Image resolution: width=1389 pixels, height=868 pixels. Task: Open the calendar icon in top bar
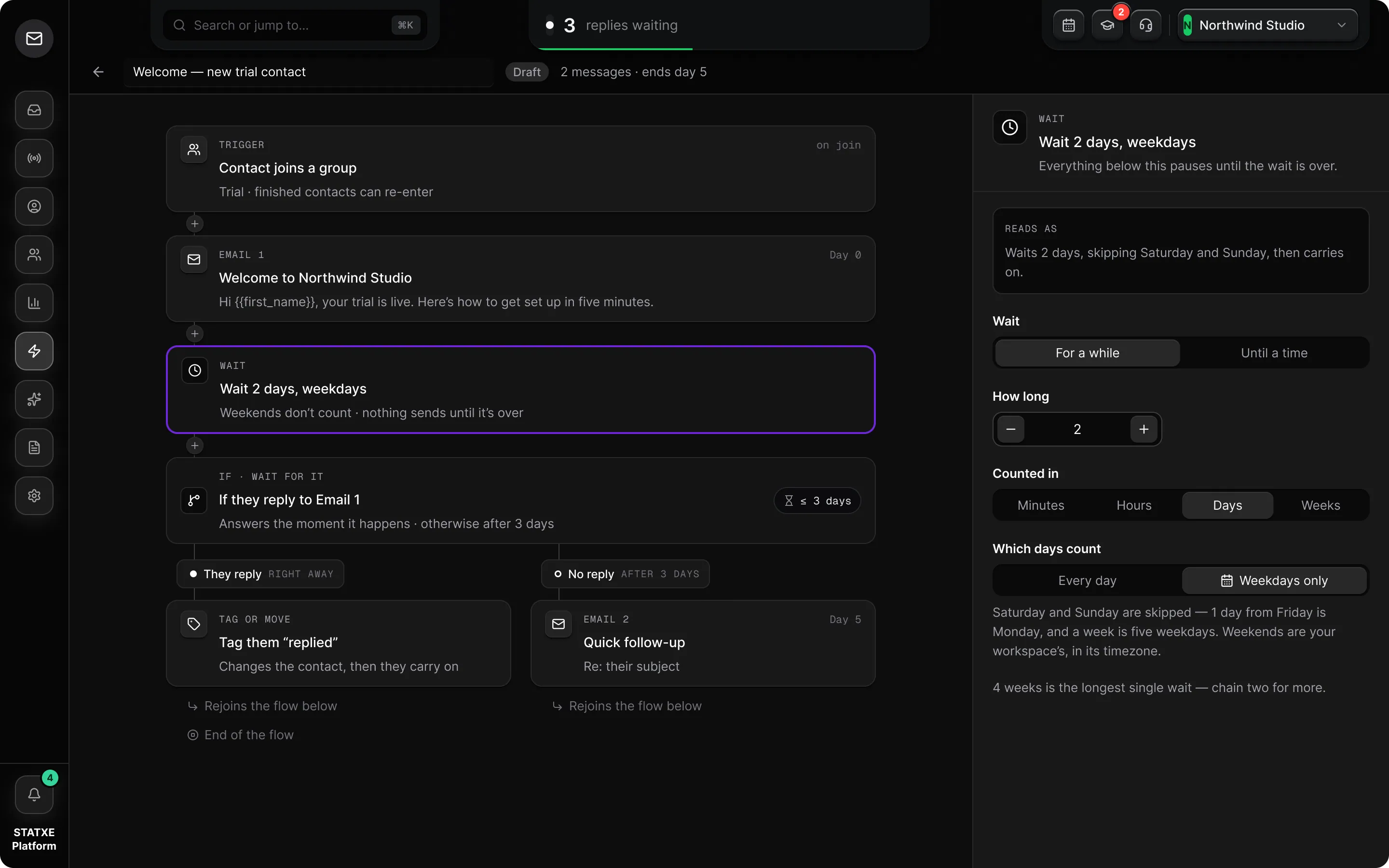click(1068, 25)
